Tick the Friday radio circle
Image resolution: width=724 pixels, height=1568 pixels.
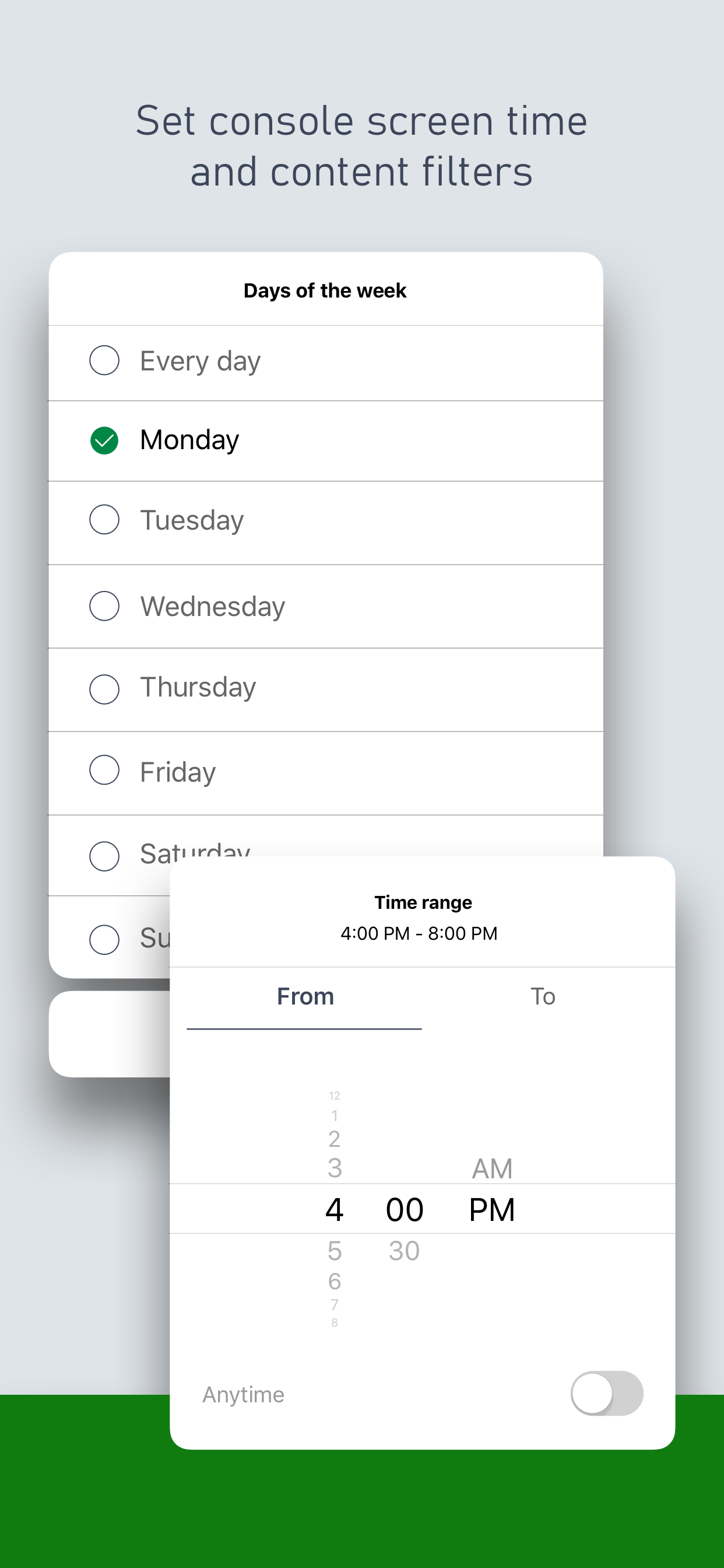point(104,771)
